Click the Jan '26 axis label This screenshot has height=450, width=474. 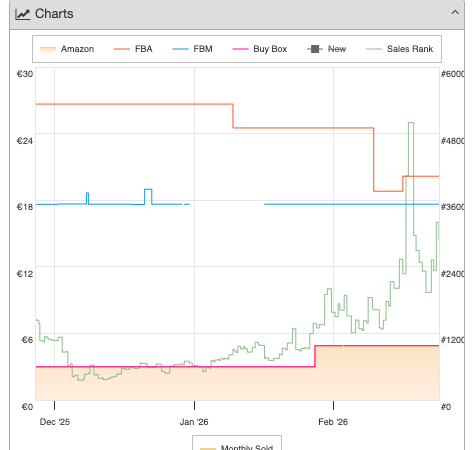[x=194, y=422]
